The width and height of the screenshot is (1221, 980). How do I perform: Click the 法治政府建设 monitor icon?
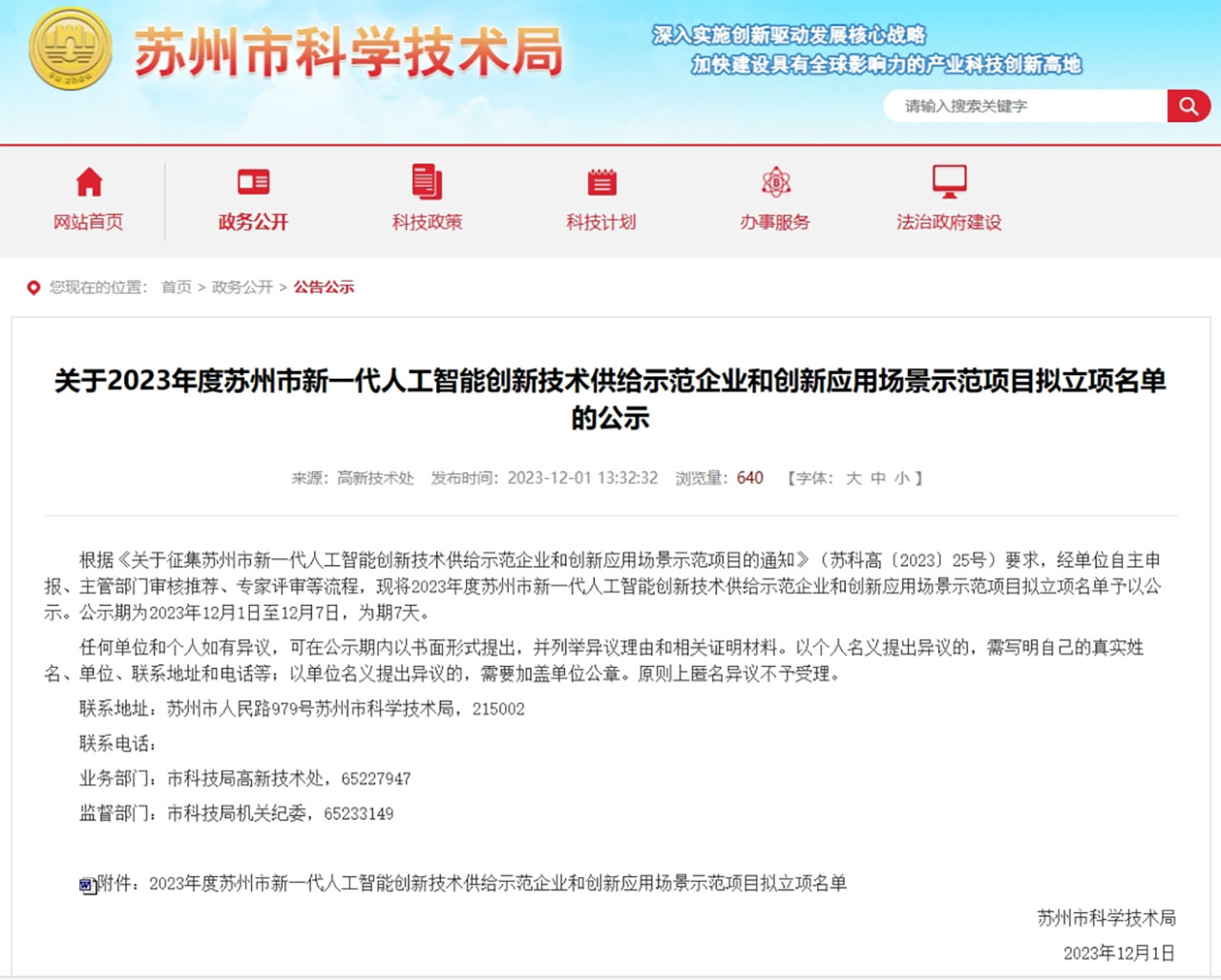point(949,180)
